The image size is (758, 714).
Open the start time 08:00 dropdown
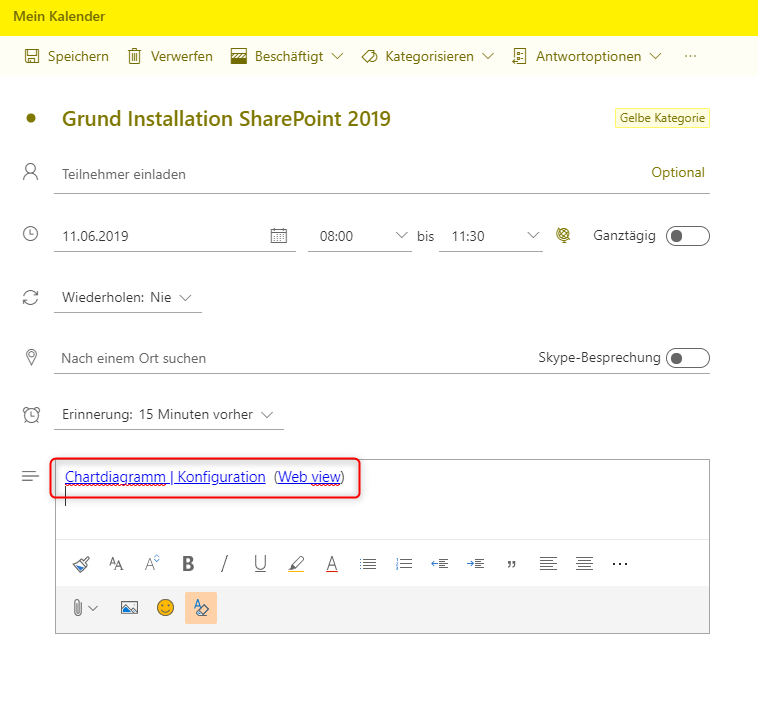click(360, 236)
